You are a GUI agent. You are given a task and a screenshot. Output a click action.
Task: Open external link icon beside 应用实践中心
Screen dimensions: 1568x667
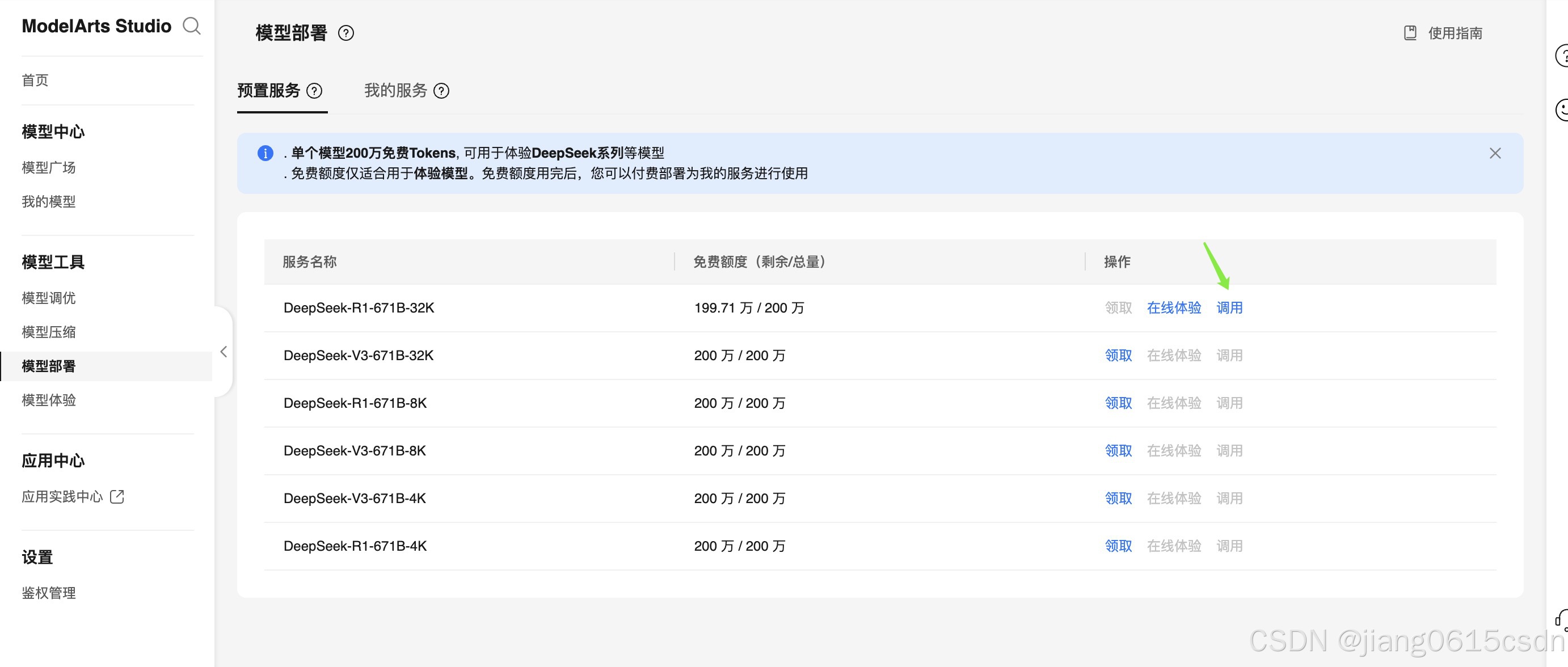(x=117, y=497)
